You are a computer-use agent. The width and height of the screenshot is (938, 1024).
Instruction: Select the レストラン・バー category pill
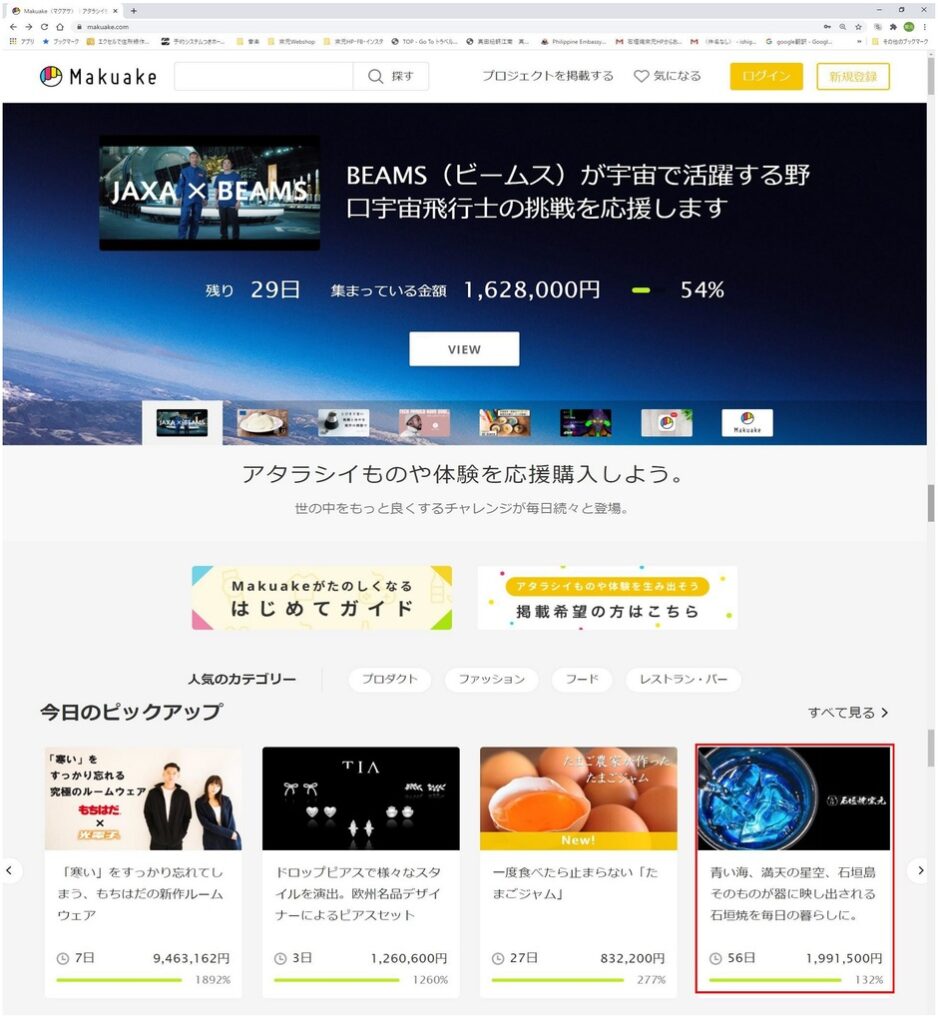tap(684, 679)
